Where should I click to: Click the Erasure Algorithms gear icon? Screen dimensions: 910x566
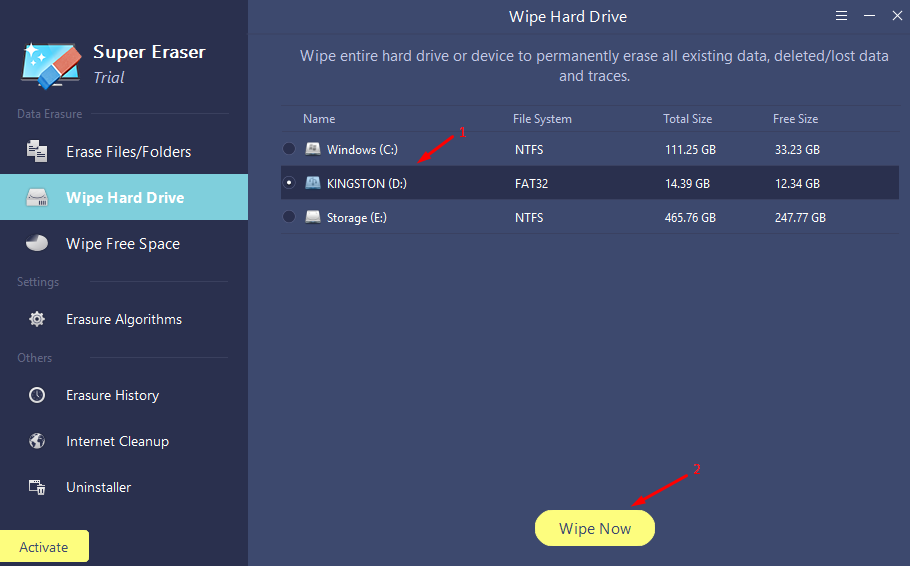(37, 319)
